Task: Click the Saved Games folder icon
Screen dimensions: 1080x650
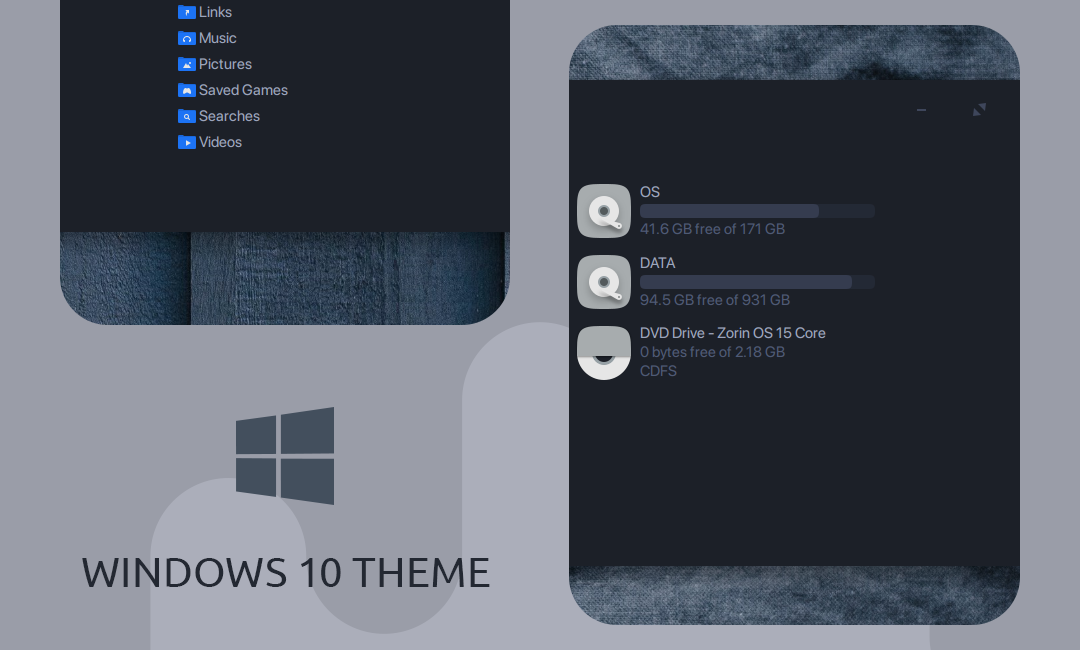Action: point(187,90)
